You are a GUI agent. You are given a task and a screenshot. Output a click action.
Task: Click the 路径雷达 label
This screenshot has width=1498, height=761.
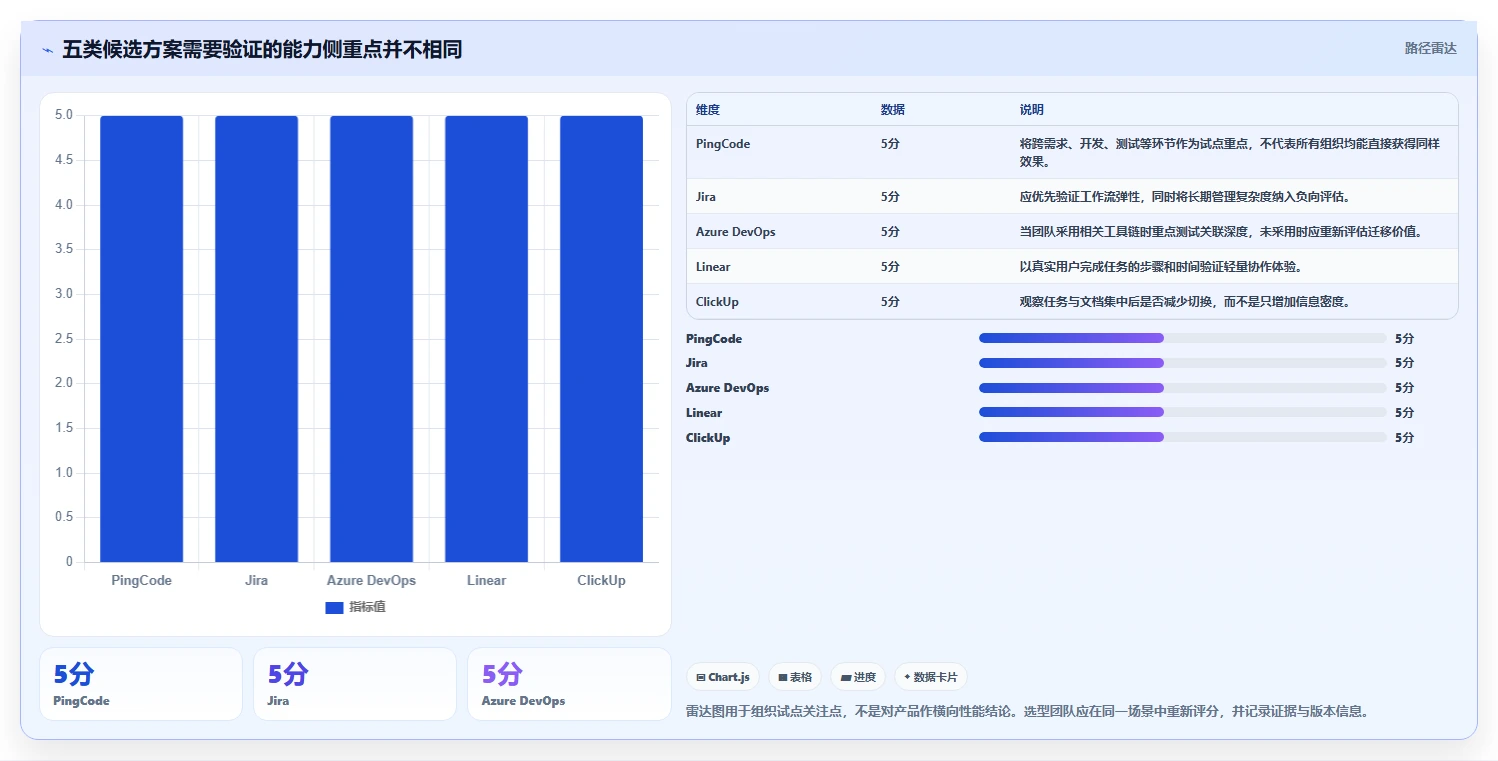pyautogui.click(x=1430, y=48)
